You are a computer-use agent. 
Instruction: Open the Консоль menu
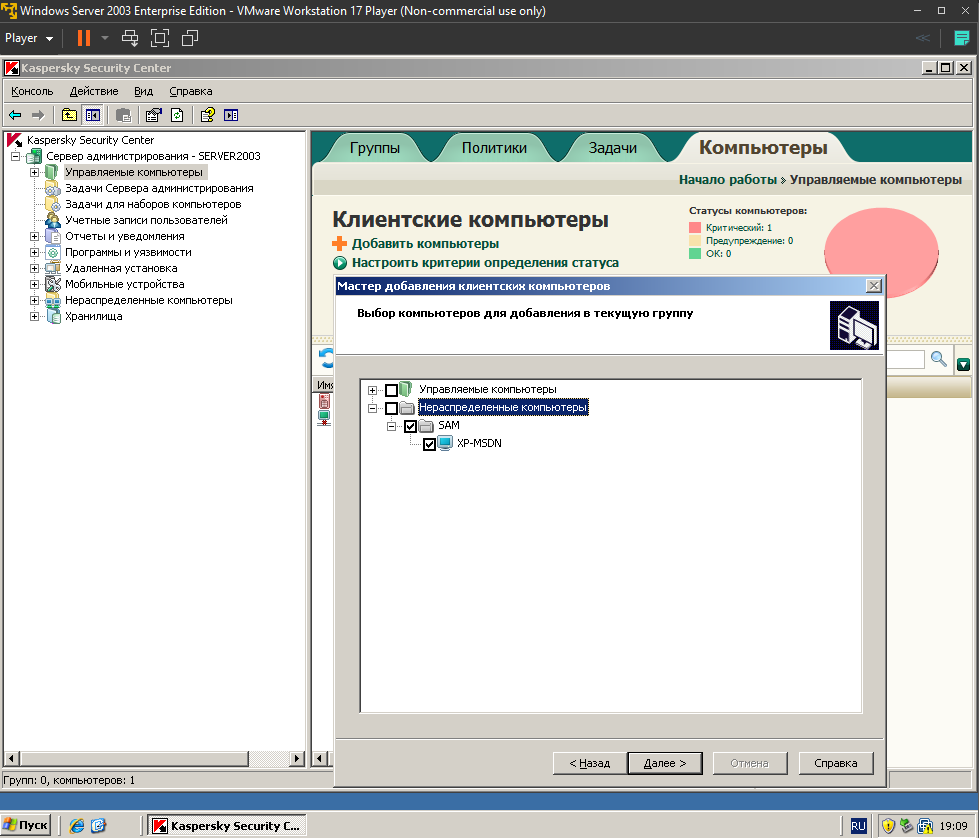pyautogui.click(x=32, y=91)
